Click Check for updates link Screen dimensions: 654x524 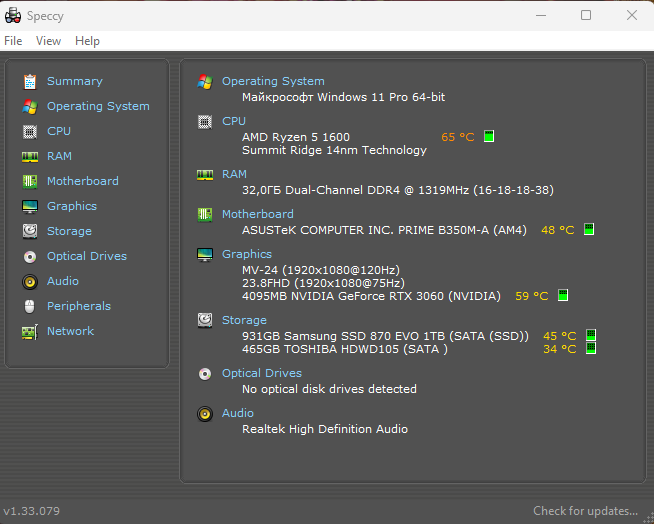pyautogui.click(x=585, y=511)
